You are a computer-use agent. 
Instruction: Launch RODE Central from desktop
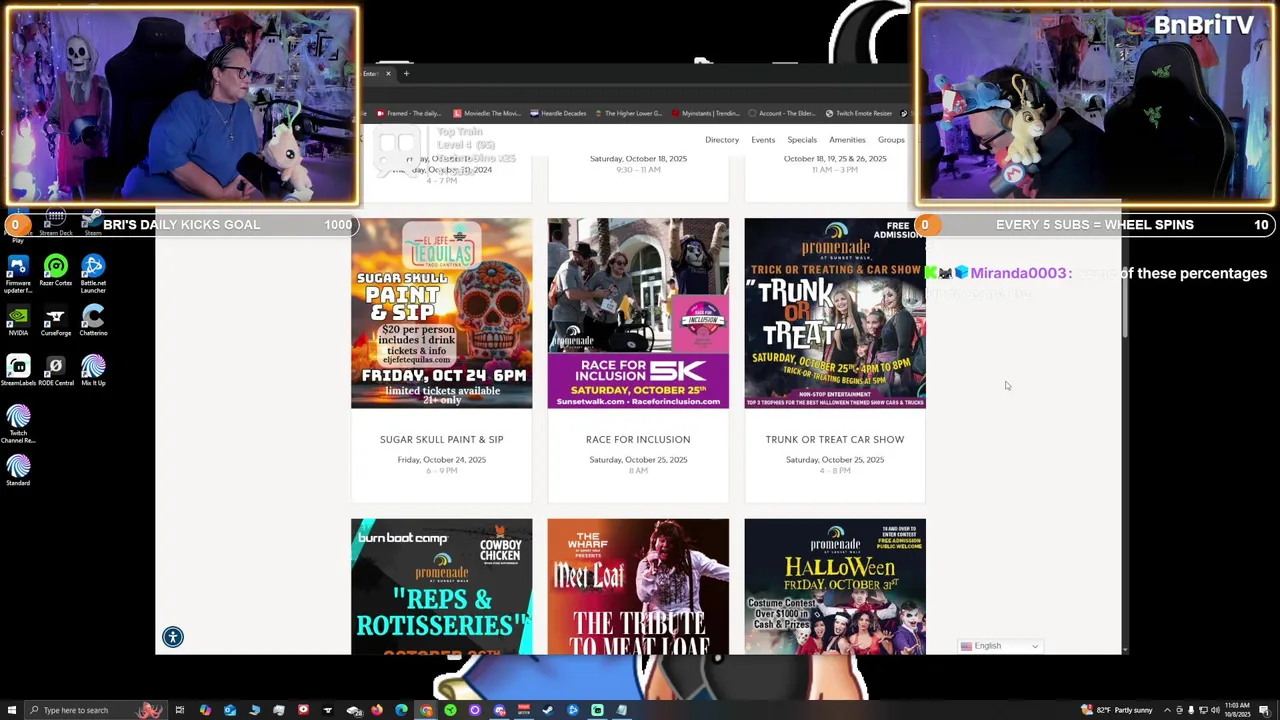point(56,371)
